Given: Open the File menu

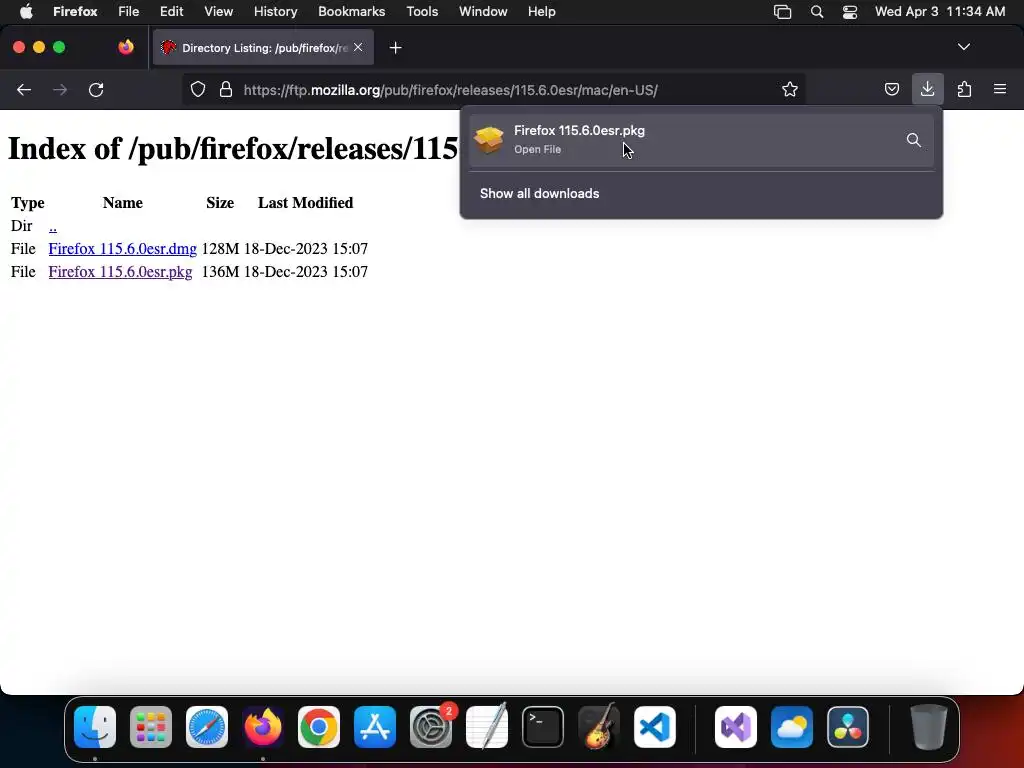Looking at the screenshot, I should tap(128, 11).
